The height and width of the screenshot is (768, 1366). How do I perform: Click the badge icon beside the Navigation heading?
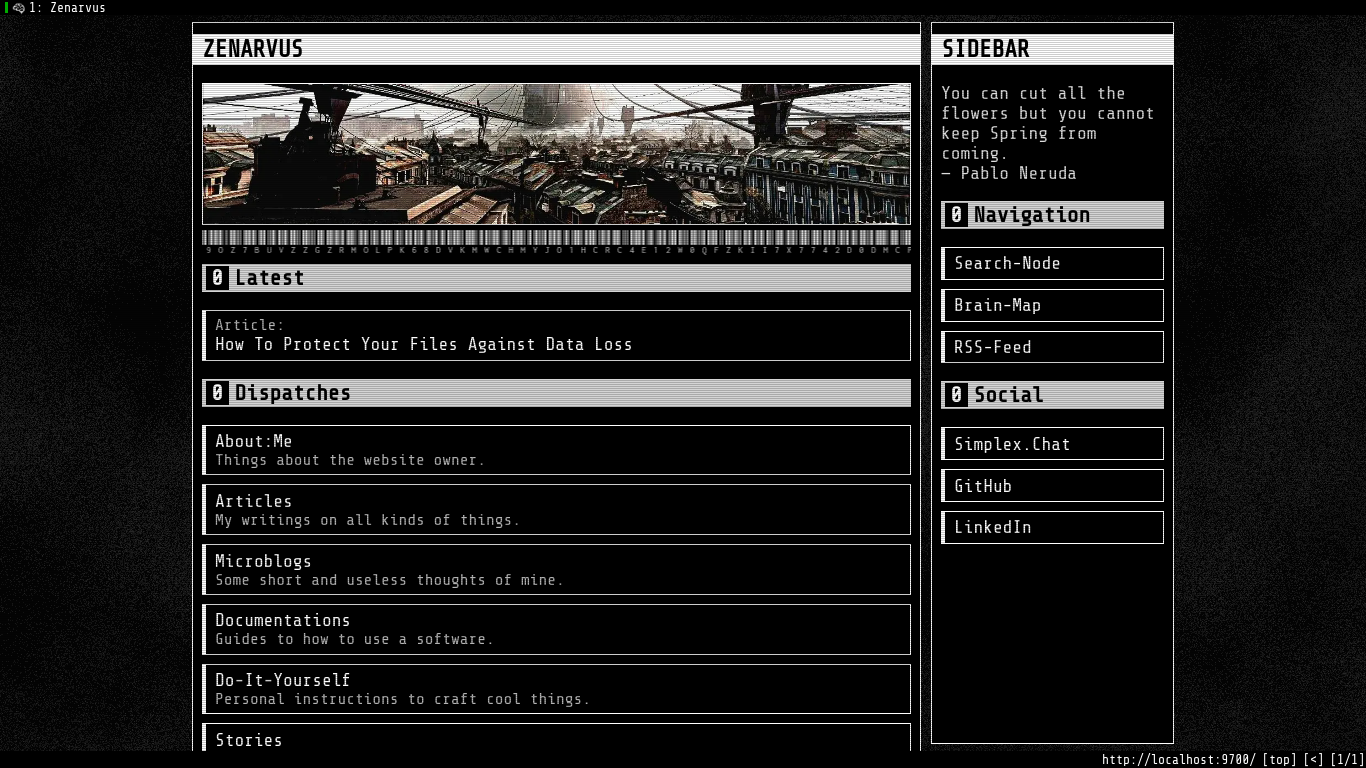click(957, 214)
